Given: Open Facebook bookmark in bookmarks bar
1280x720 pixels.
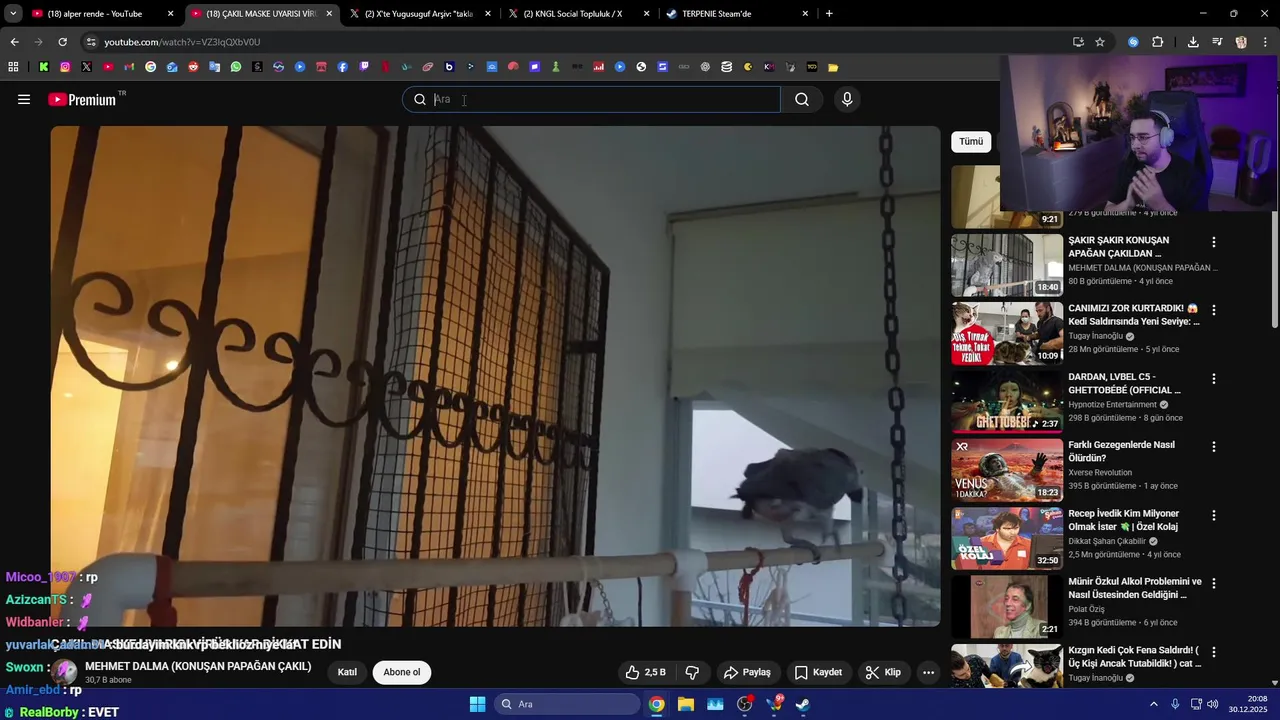Looking at the screenshot, I should point(343,67).
